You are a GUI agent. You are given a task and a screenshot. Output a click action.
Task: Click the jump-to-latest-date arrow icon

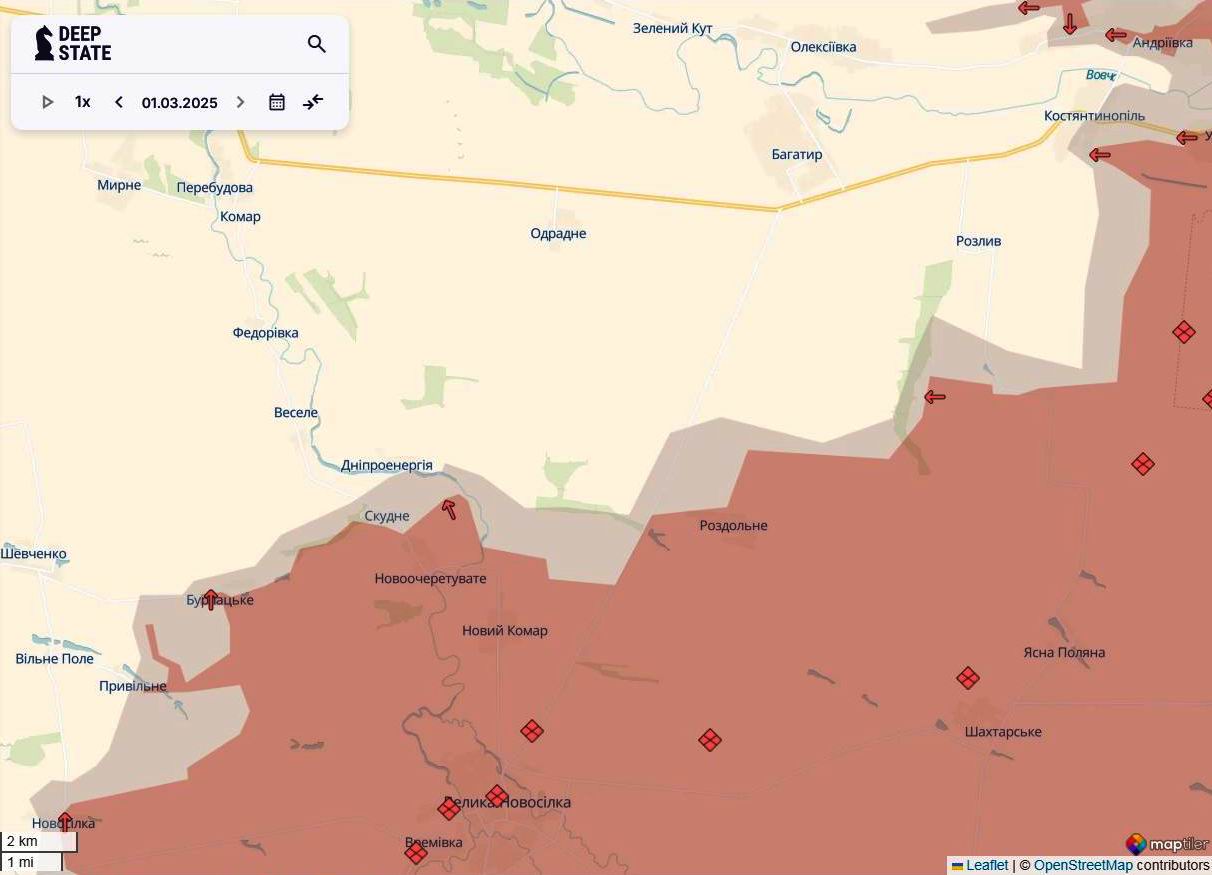click(313, 101)
